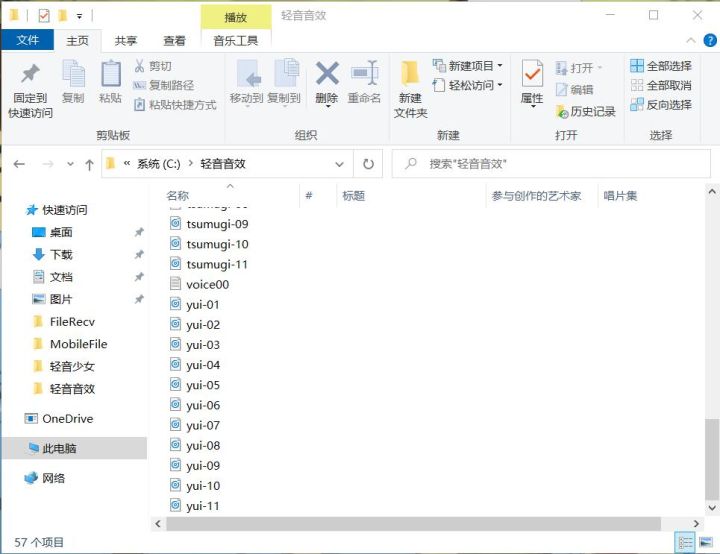
Task: Switch to the 共享 share tab
Action: [126, 41]
